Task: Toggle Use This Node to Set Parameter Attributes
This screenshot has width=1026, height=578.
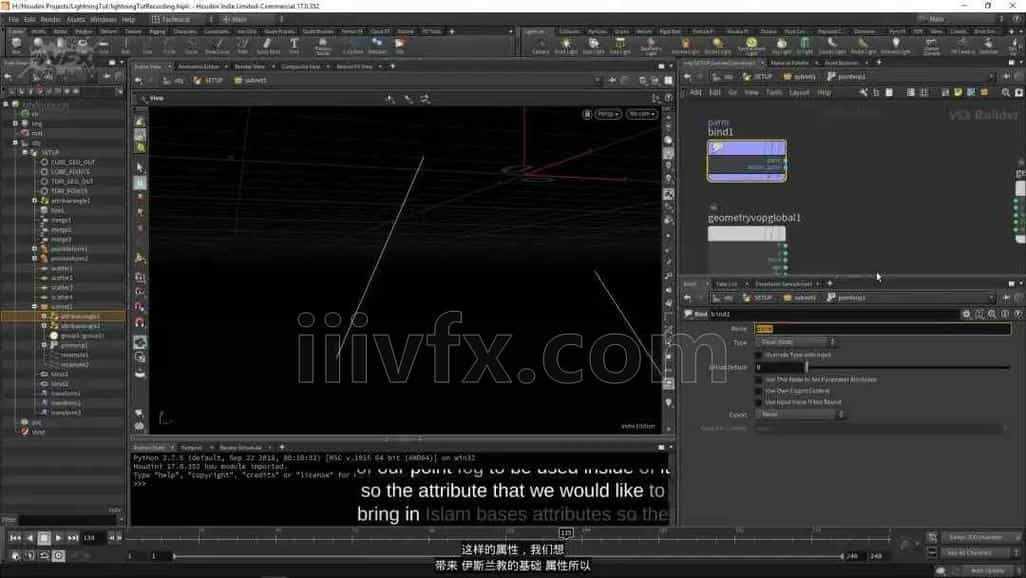Action: (758, 380)
